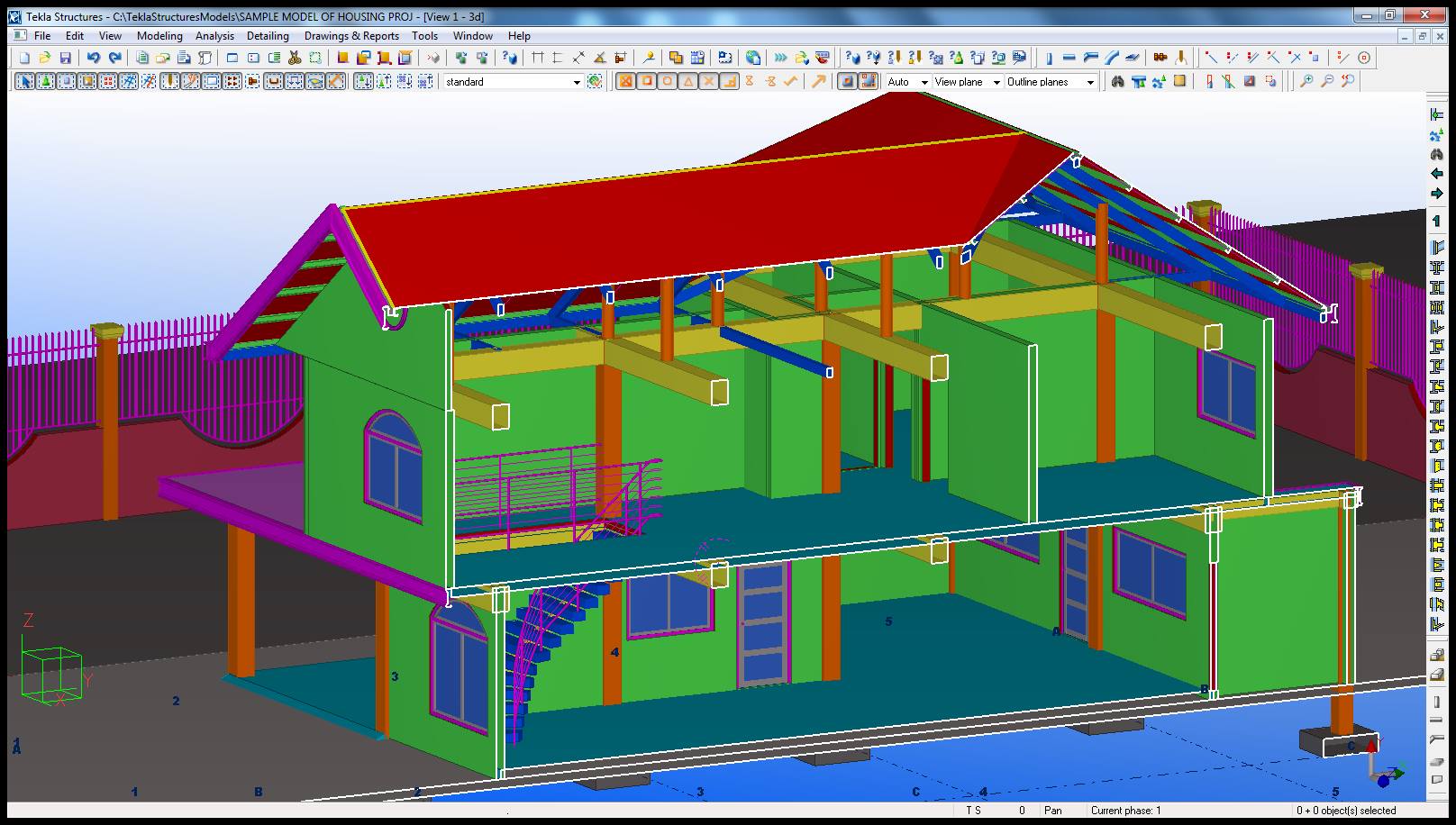Click the Zoom in magnifier icon
Screen dimensions: 1456x825
tap(1306, 81)
